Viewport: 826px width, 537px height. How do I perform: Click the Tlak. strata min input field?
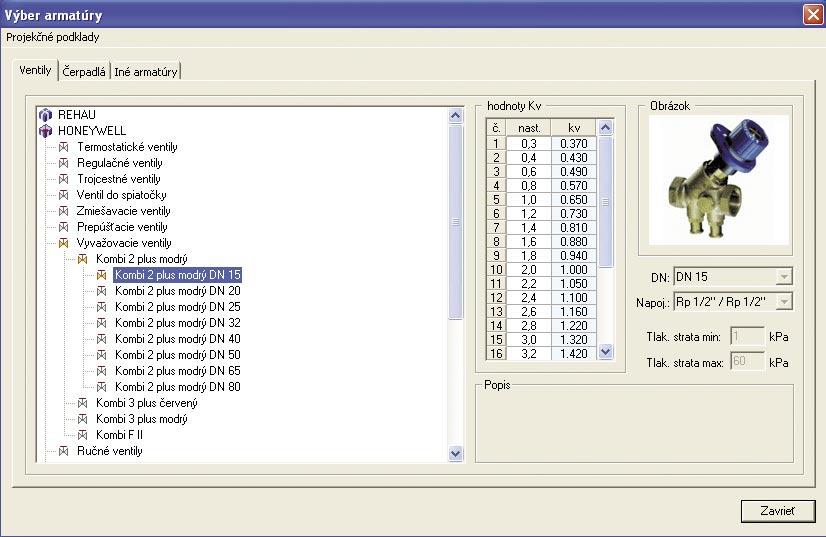(747, 336)
